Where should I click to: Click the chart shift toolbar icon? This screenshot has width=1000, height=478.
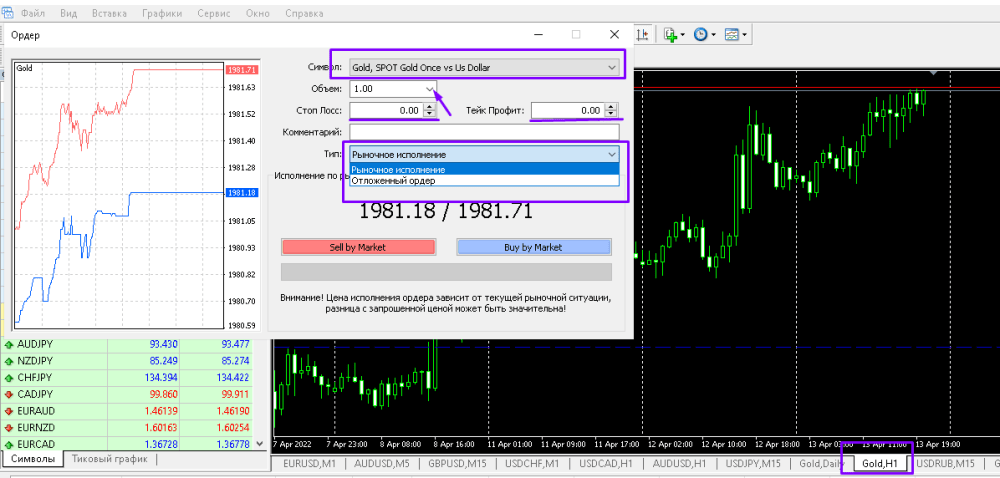coord(643,34)
